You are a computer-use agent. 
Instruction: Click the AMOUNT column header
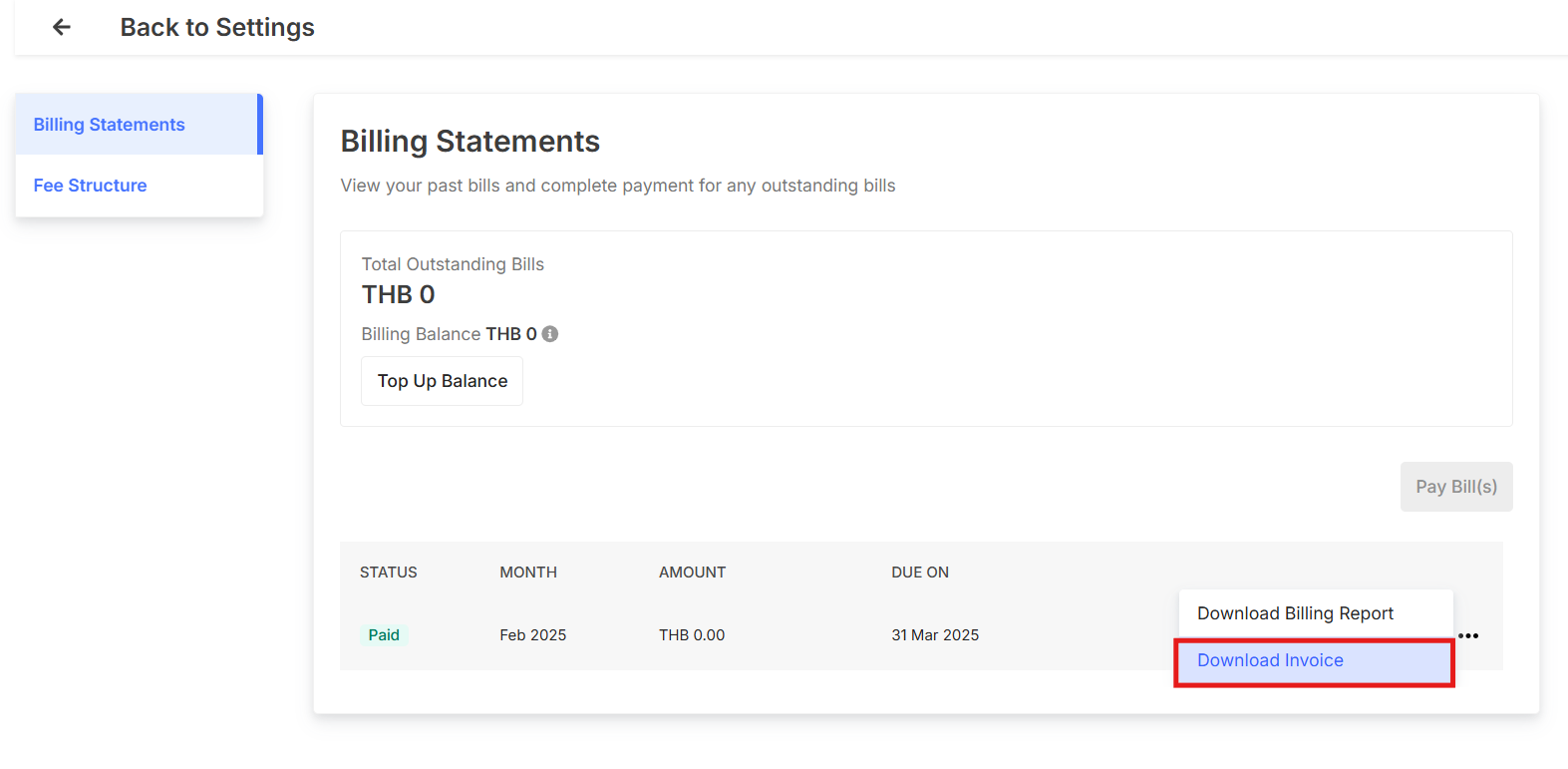(693, 573)
